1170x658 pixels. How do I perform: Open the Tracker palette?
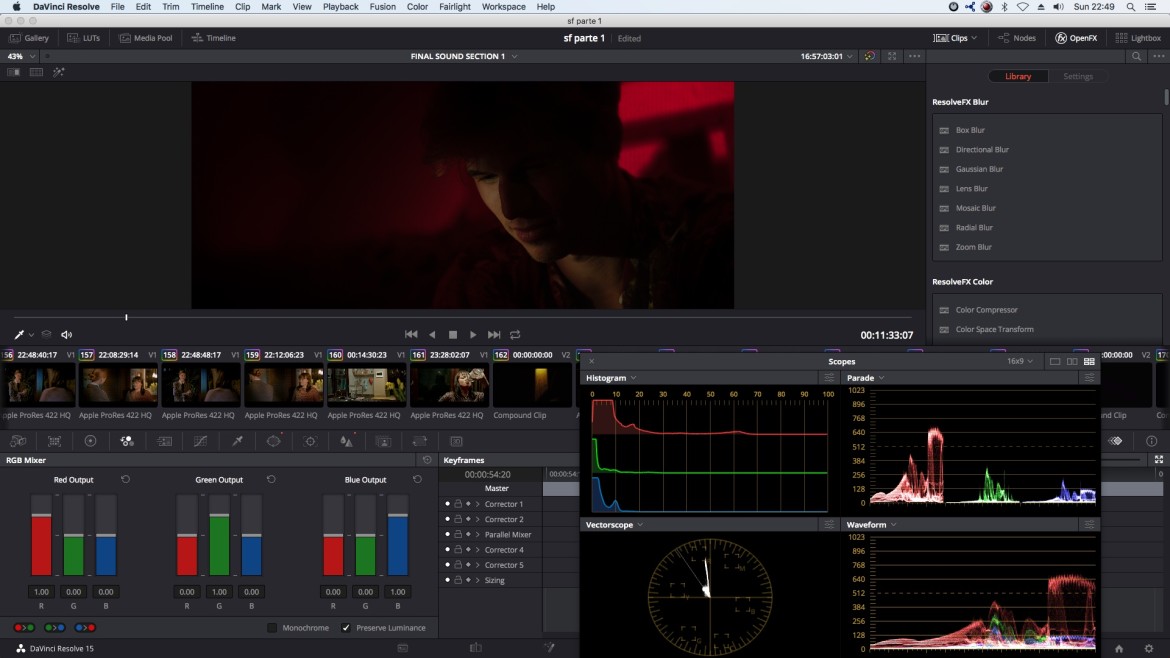click(x=310, y=441)
